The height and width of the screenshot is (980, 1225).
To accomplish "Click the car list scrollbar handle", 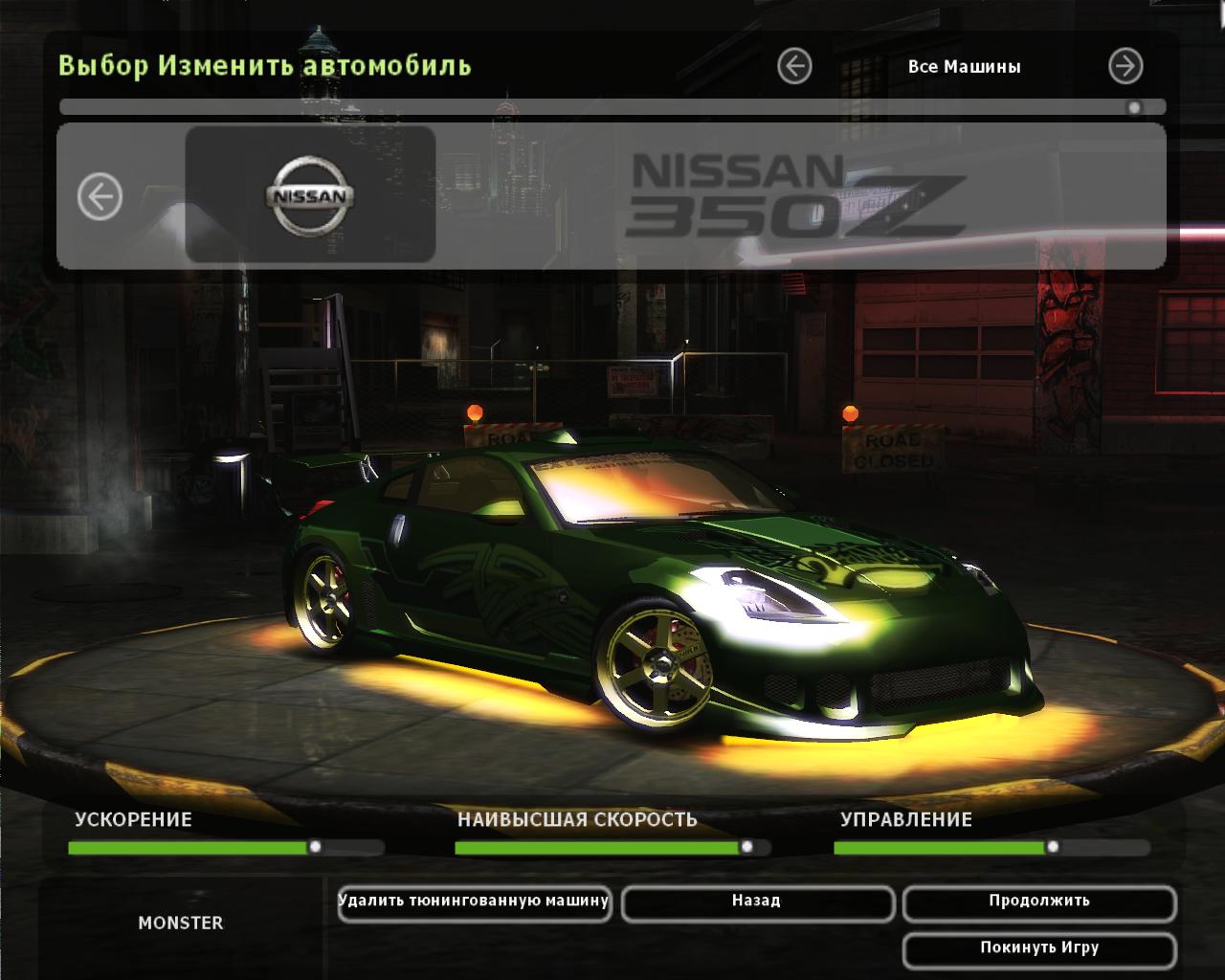I will tap(1134, 107).
